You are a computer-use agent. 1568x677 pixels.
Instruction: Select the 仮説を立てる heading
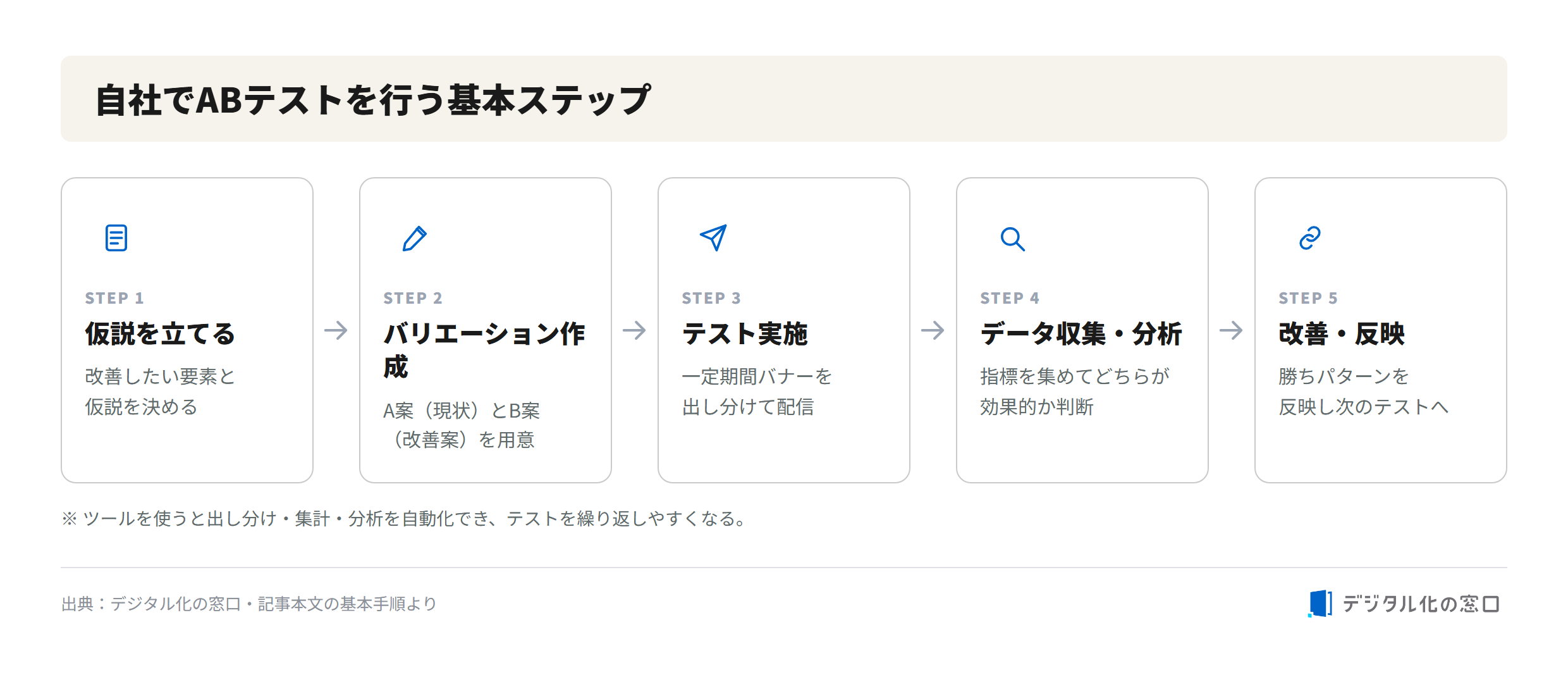click(160, 333)
